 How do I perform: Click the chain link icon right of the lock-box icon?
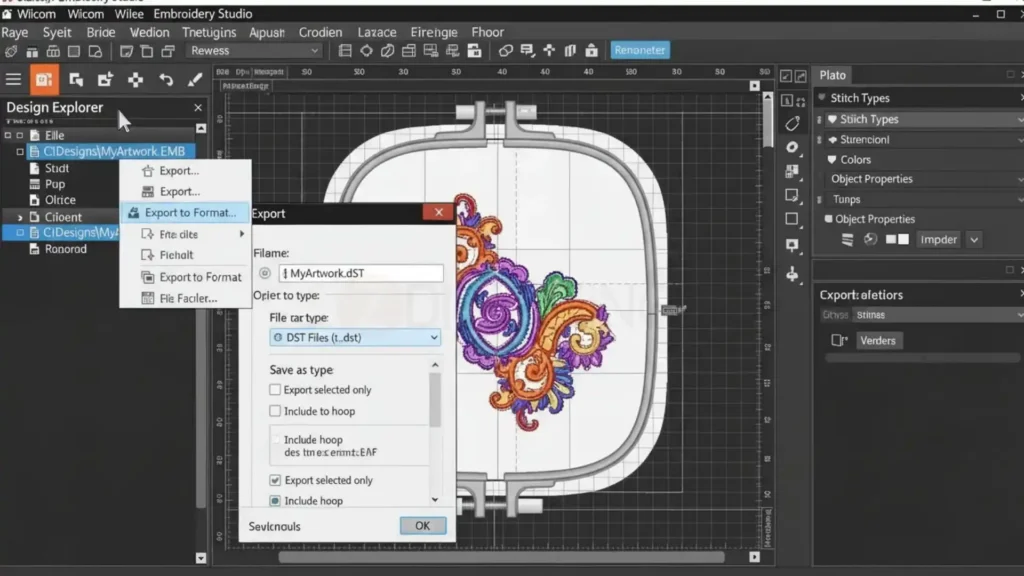click(x=505, y=50)
